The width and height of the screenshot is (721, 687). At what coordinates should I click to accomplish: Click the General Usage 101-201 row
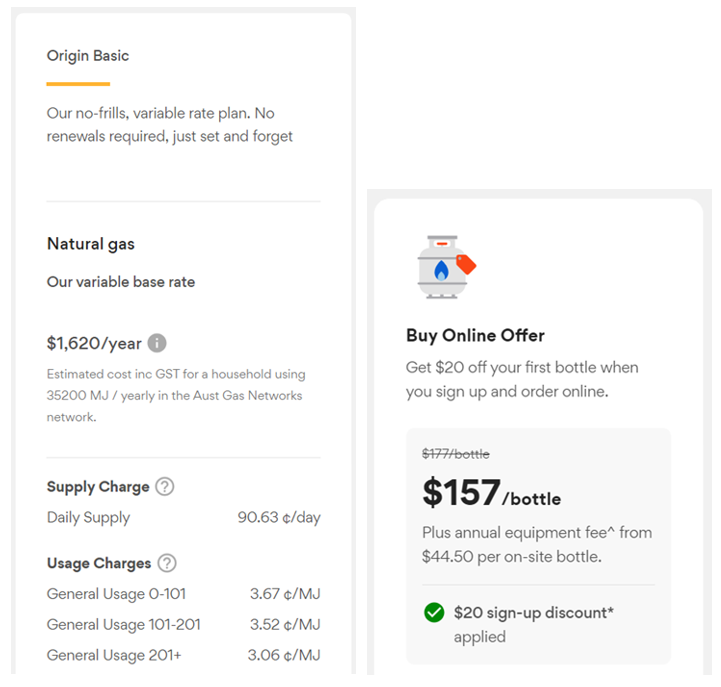183,625
